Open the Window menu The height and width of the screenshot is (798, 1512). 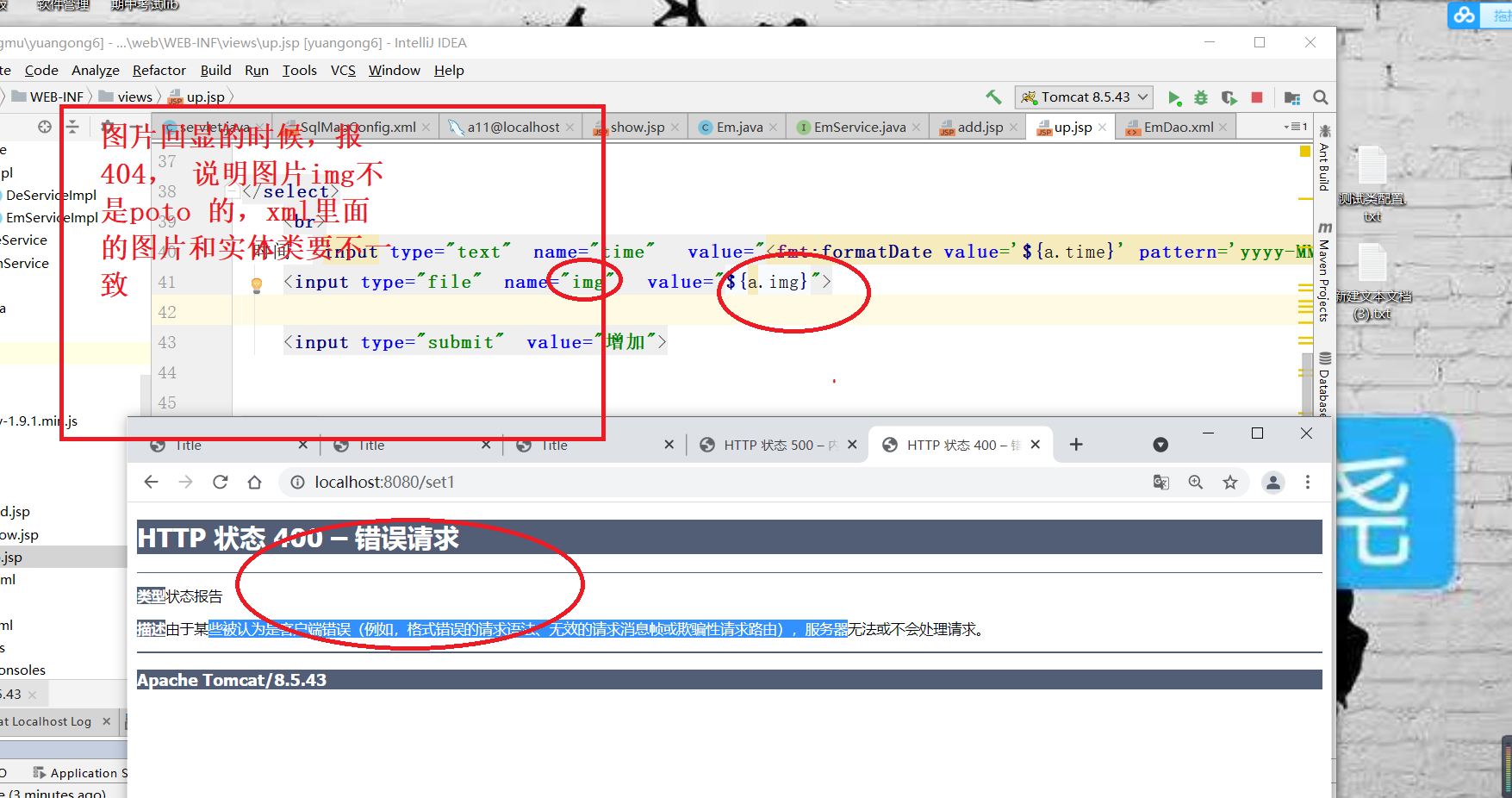pos(395,71)
